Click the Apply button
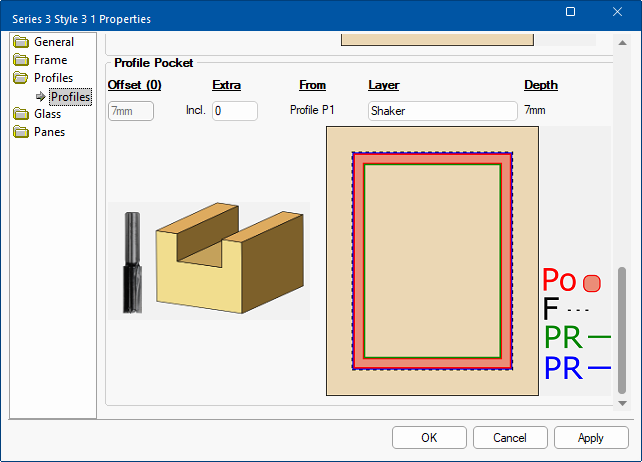This screenshot has width=642, height=462. [x=591, y=437]
